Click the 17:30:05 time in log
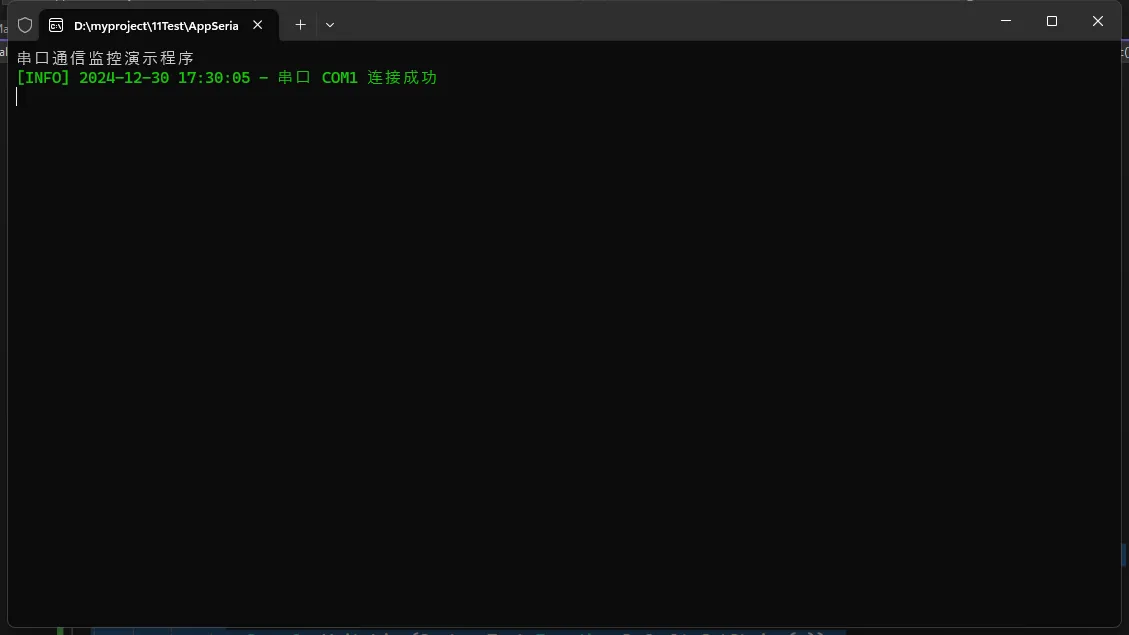 tap(214, 78)
